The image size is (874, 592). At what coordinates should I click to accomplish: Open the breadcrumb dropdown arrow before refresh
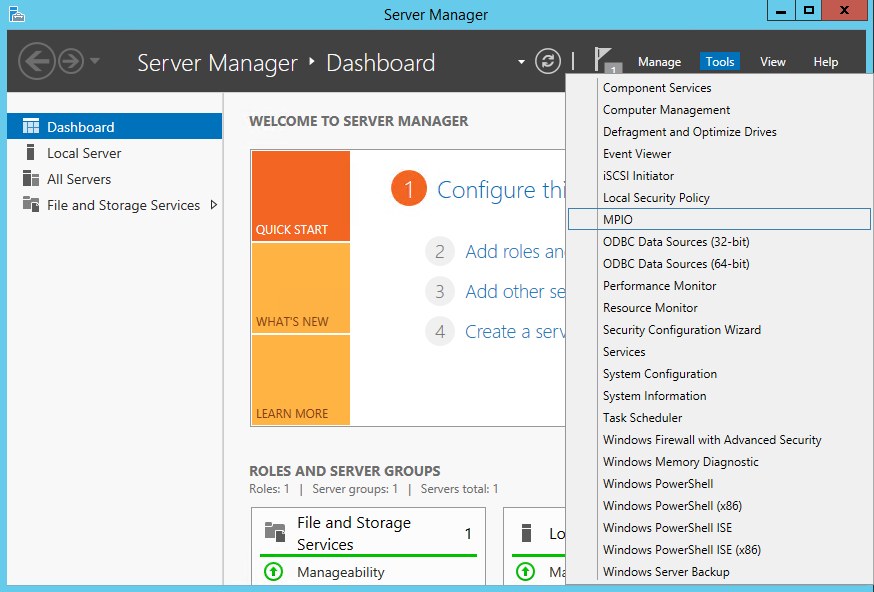(521, 62)
